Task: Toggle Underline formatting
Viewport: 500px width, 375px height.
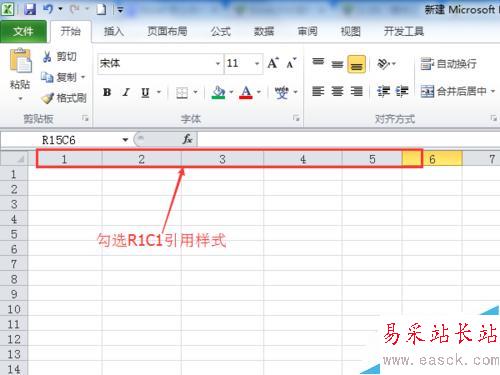Action: [x=145, y=92]
